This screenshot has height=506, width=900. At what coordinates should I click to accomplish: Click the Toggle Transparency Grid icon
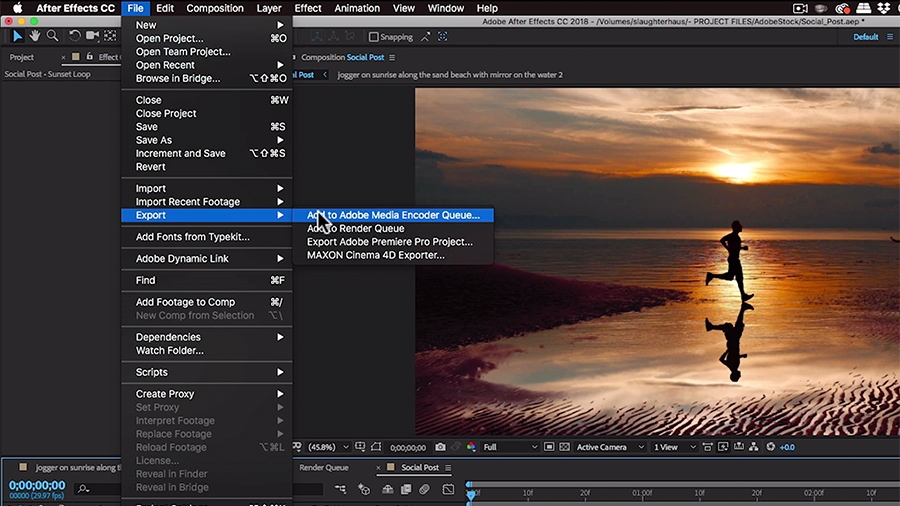click(564, 447)
